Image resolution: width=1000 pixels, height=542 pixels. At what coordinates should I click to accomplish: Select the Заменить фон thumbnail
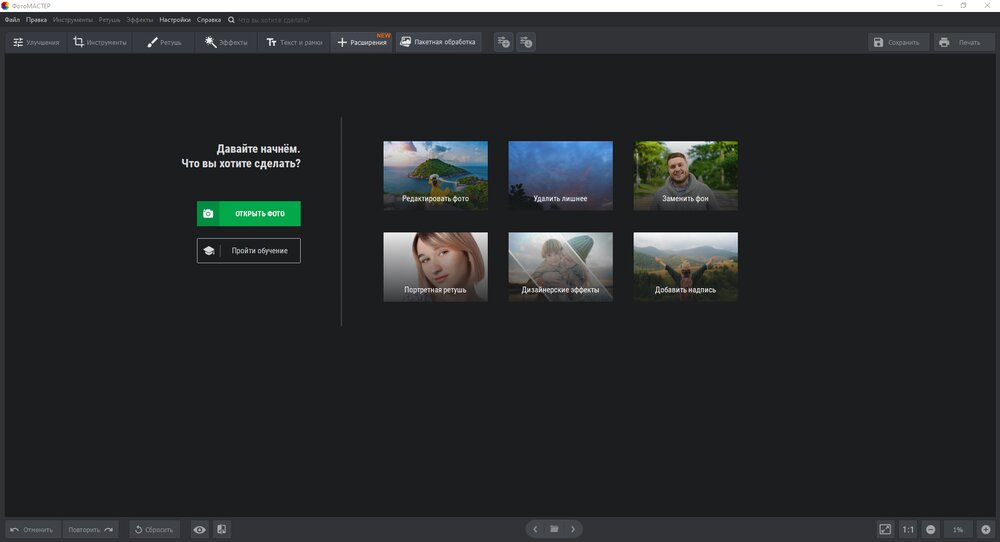point(685,175)
